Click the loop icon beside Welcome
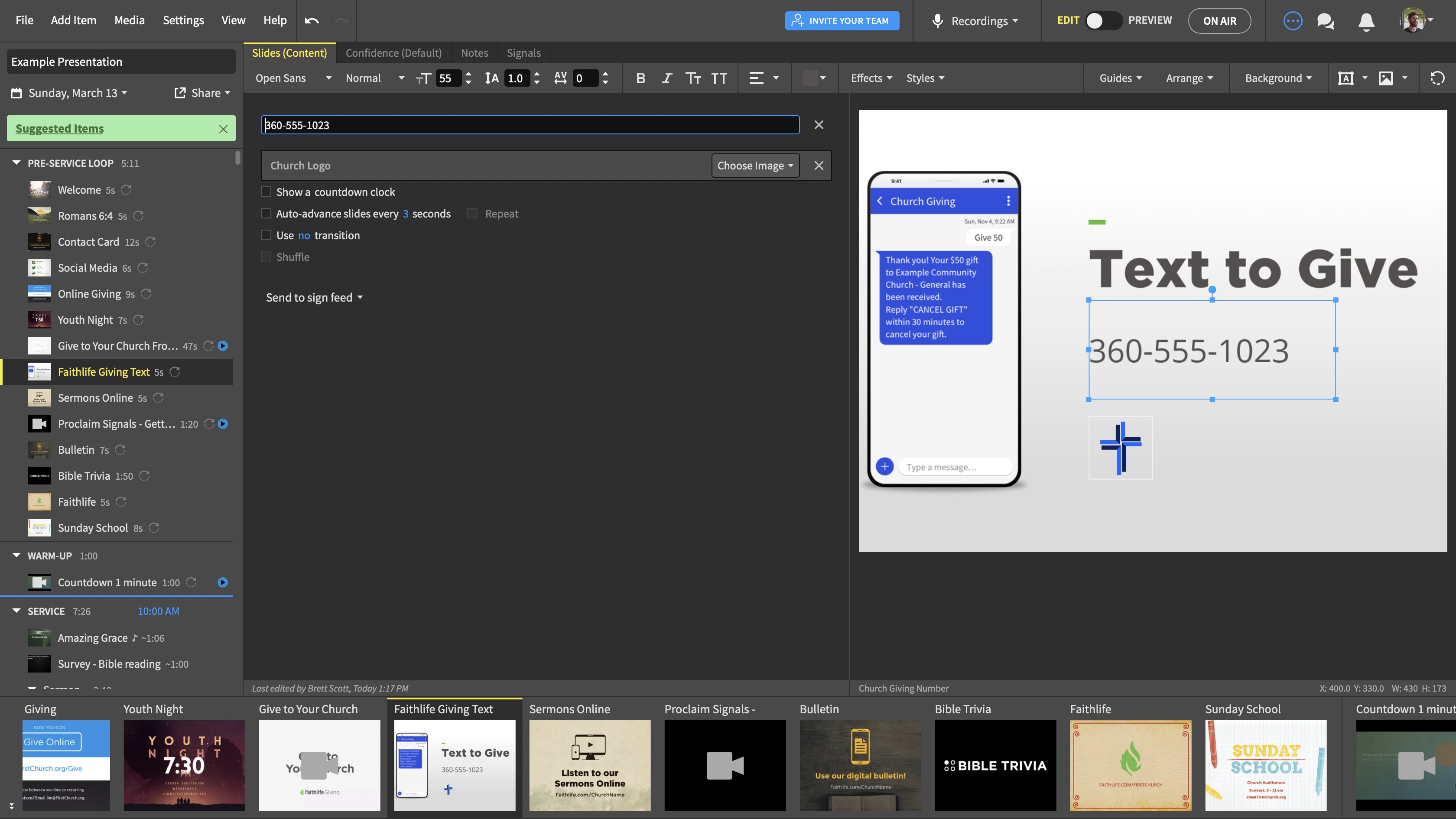 [x=127, y=190]
